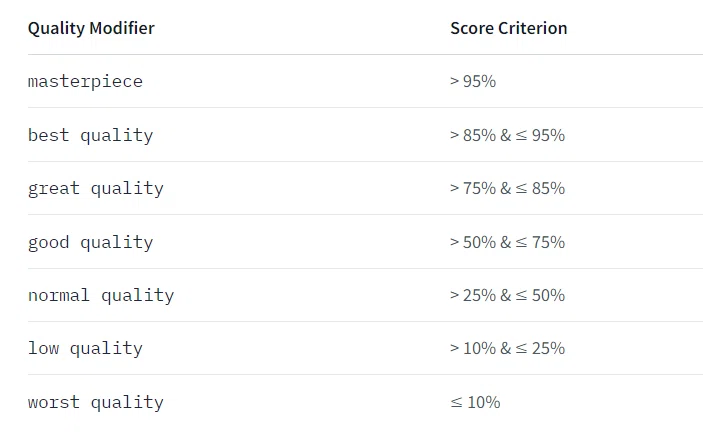Screen dimensions: 703x442
Task: Select the great quality modifier text
Action: pos(95,188)
